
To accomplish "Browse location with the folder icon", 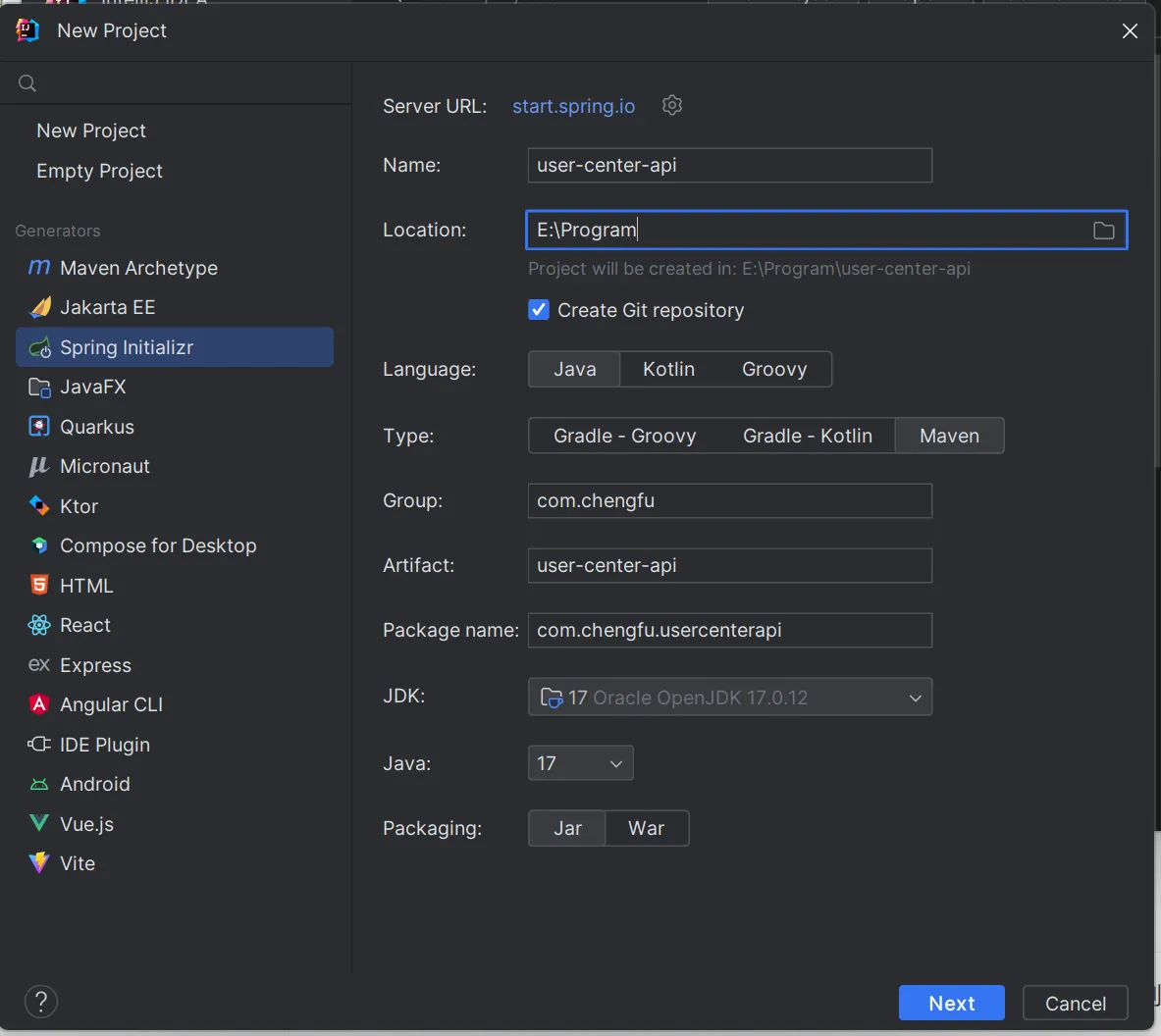I will coord(1103,231).
